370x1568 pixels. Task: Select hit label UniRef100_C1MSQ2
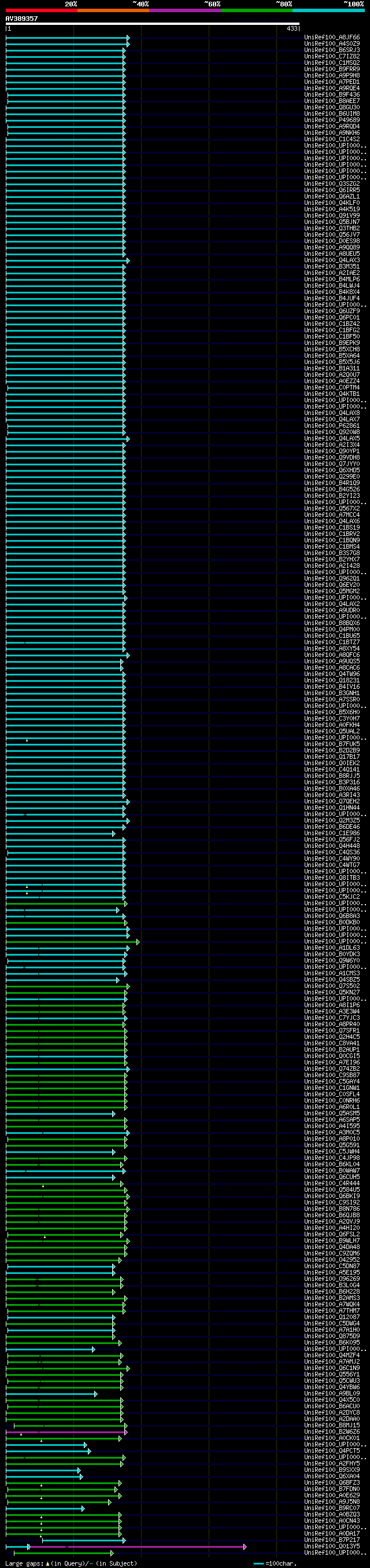332,63
